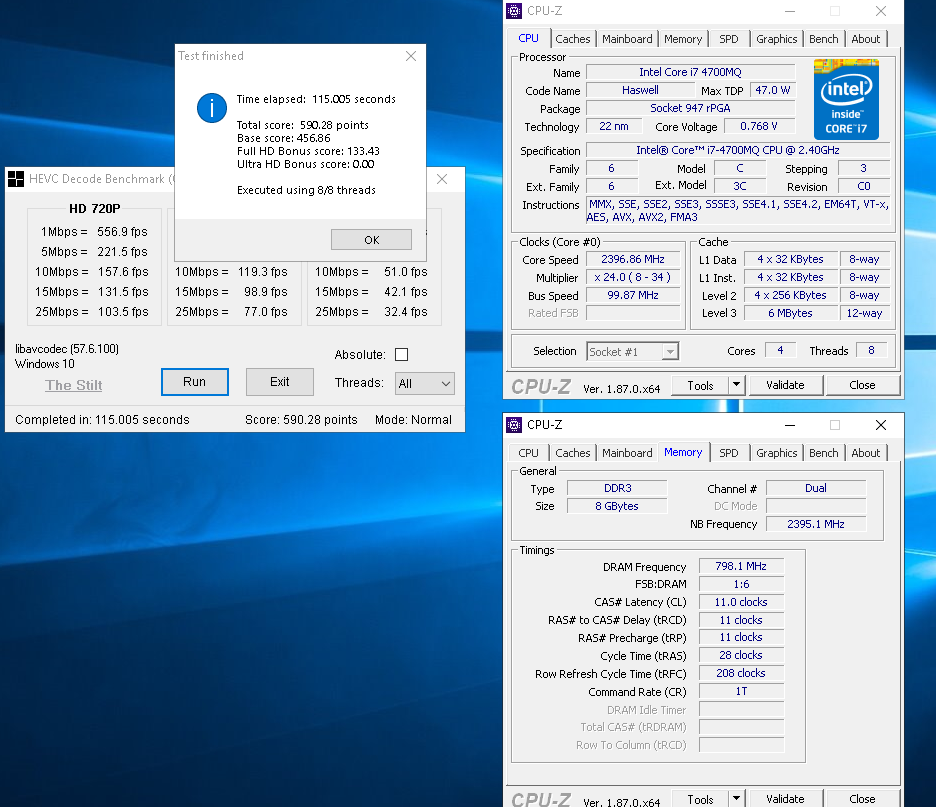936x807 pixels.
Task: Expand Tools arrow in top CPU-Z window
Action: coord(737,385)
